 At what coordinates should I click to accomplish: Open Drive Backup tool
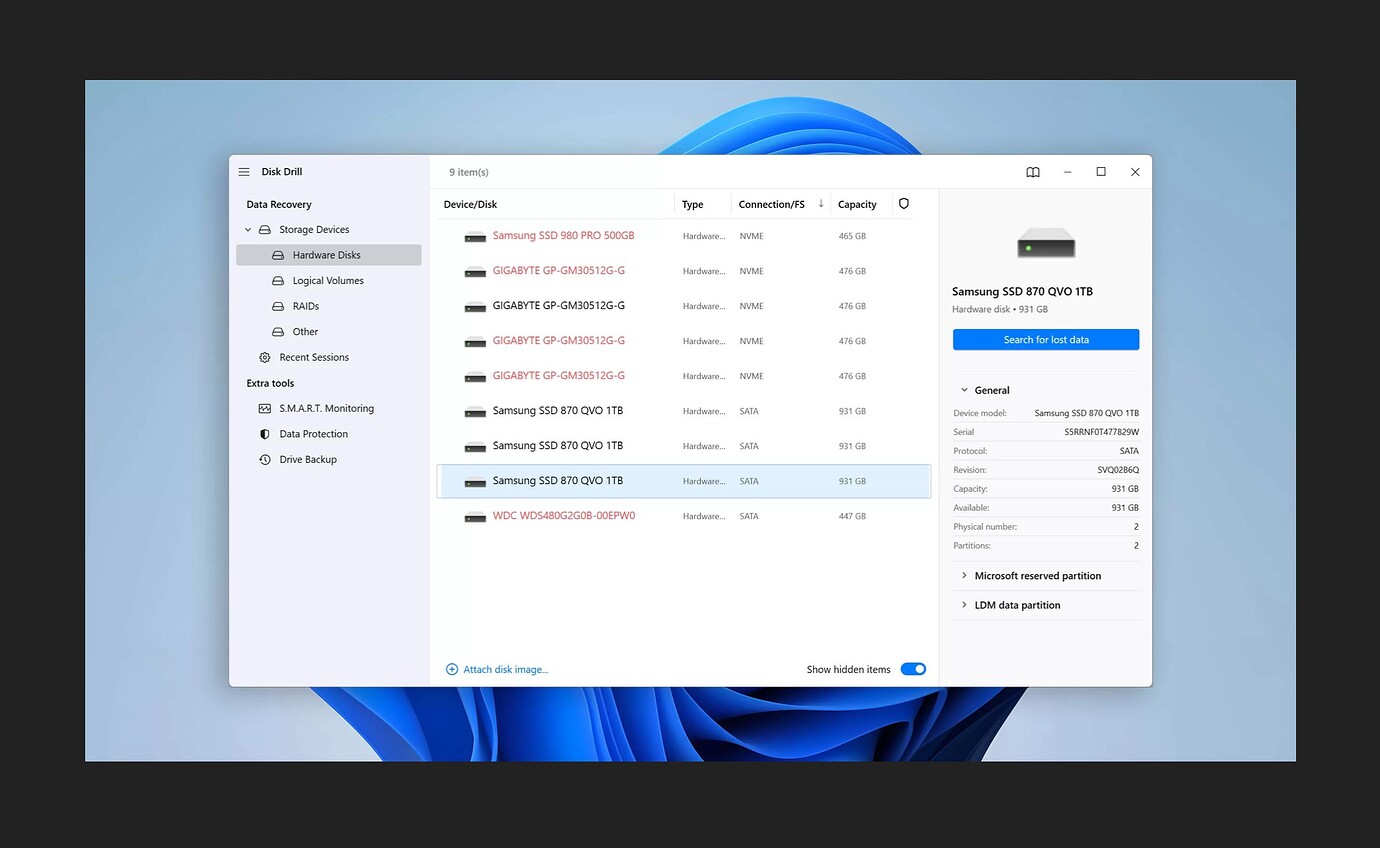click(x=307, y=460)
